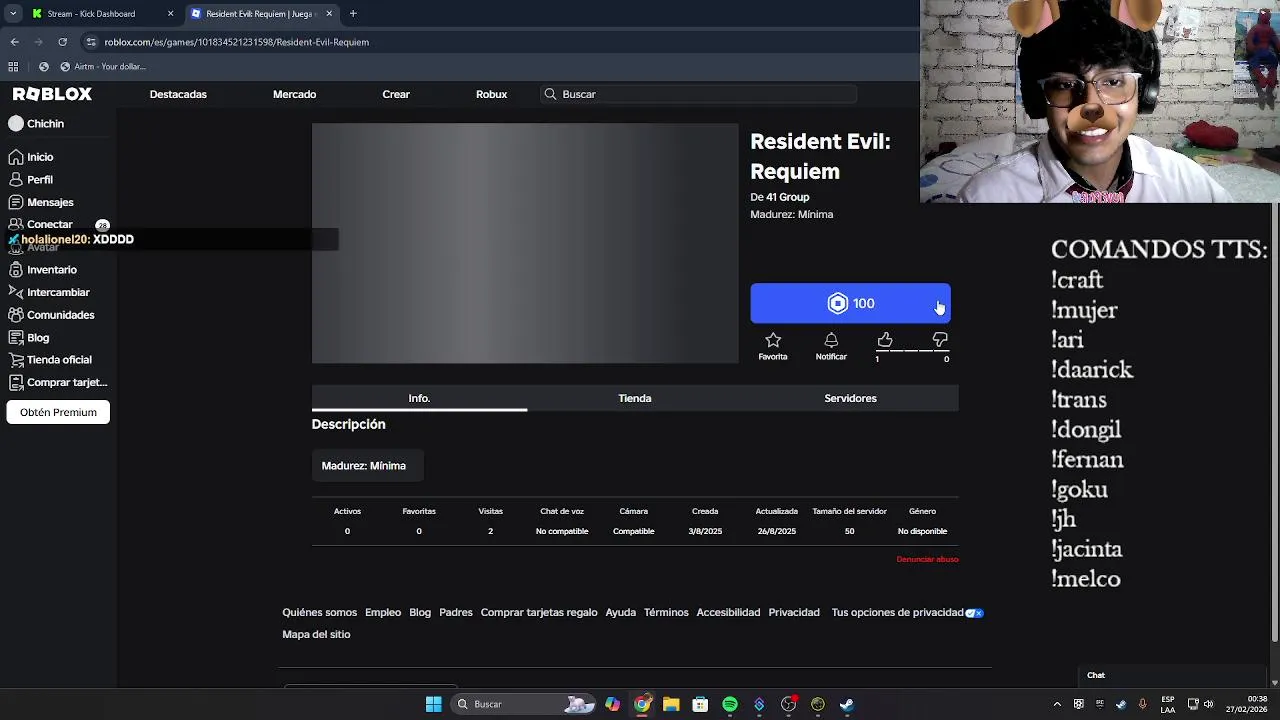Open the Perfil sidebar item
Viewport: 1280px width, 720px height.
coord(40,180)
